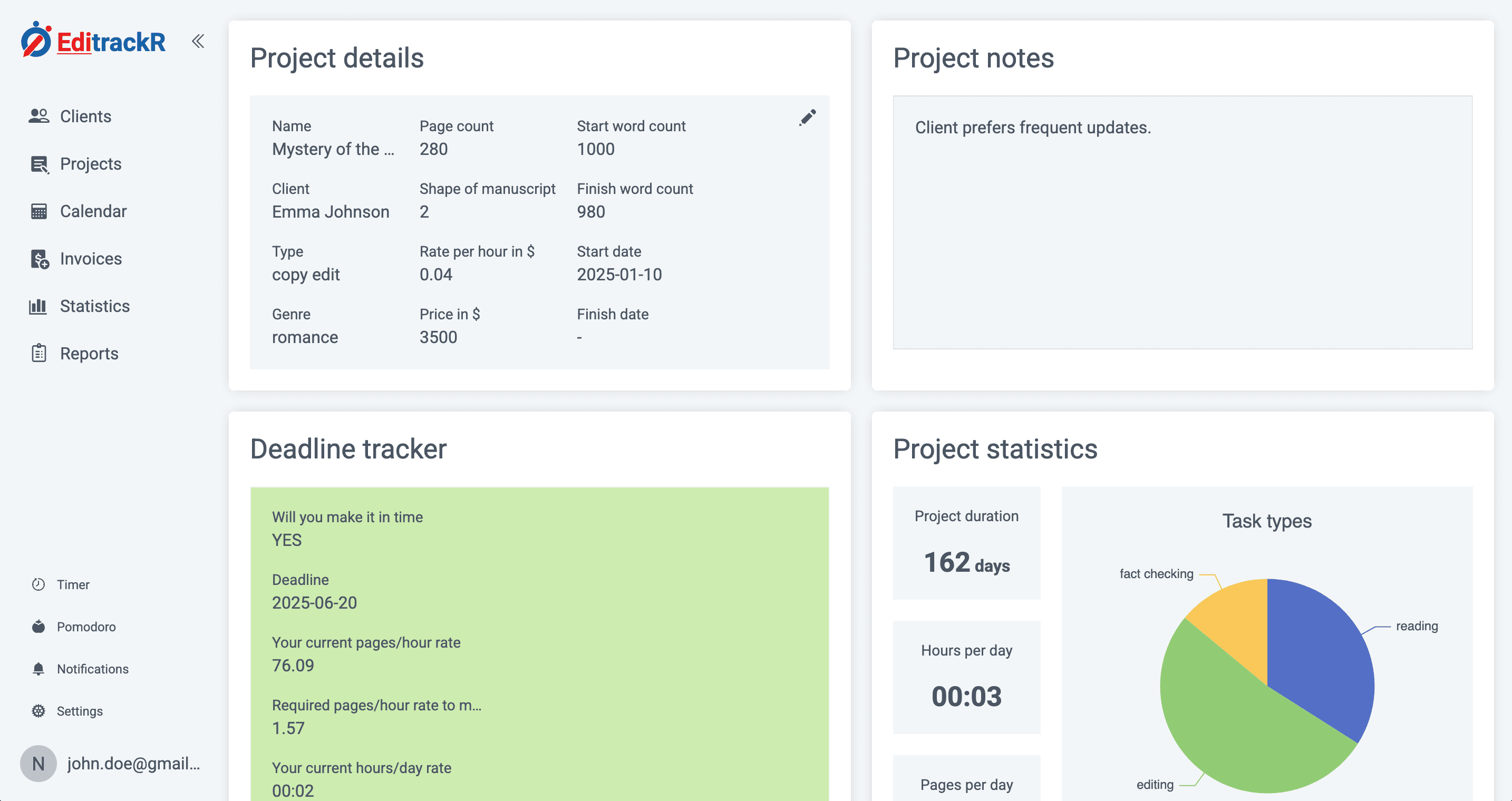Open the Settings gear icon

[x=38, y=711]
